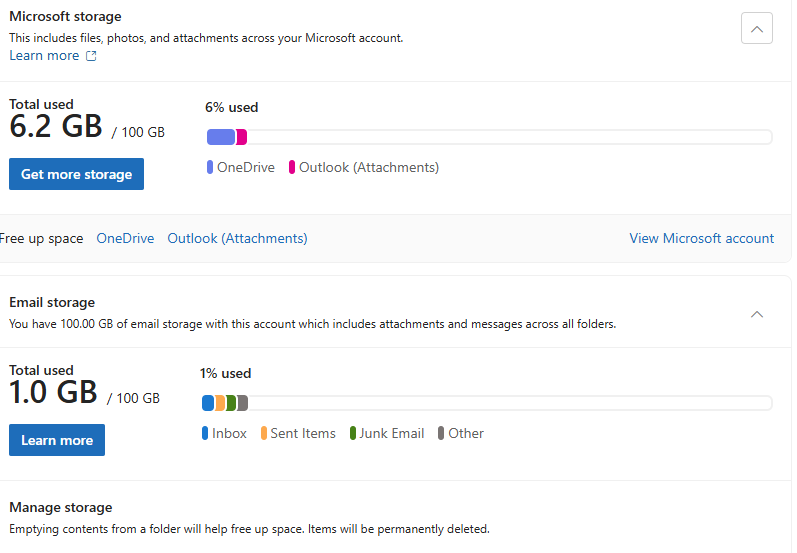Click the 6% used text

coord(232,107)
